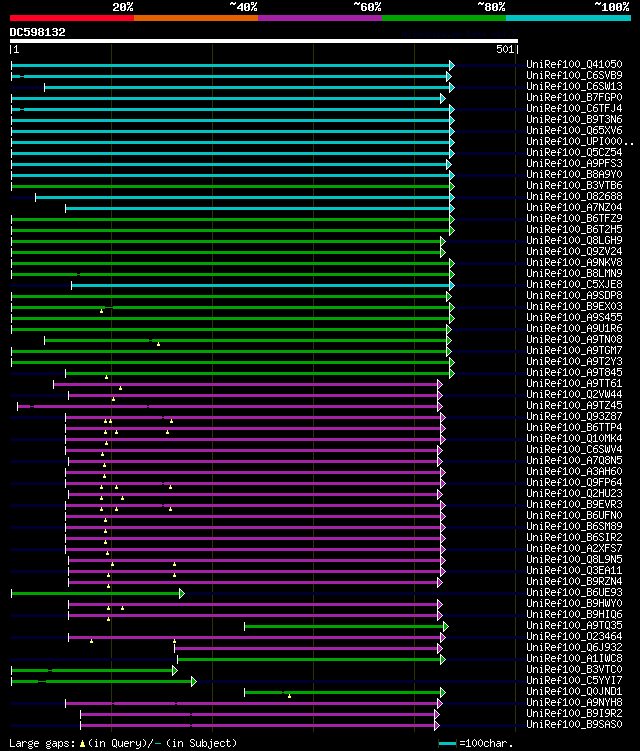The image size is (640, 751).
Task: Select the UniRef100_Q8LGH9 label
Action: 574,240
